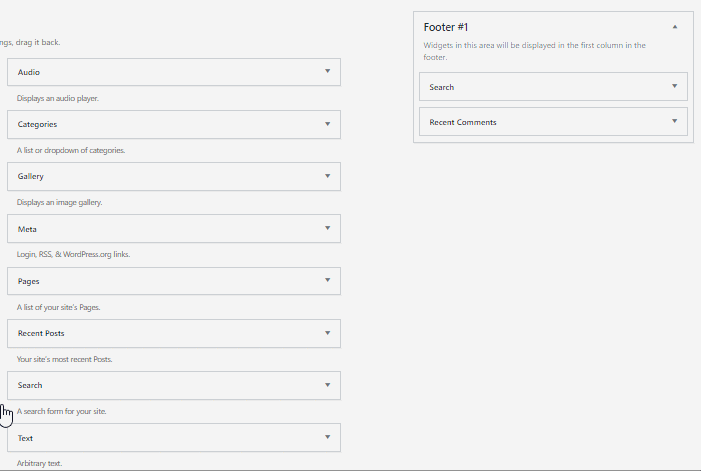701x471 pixels.
Task: Click the Text widget title
Action: coord(26,437)
